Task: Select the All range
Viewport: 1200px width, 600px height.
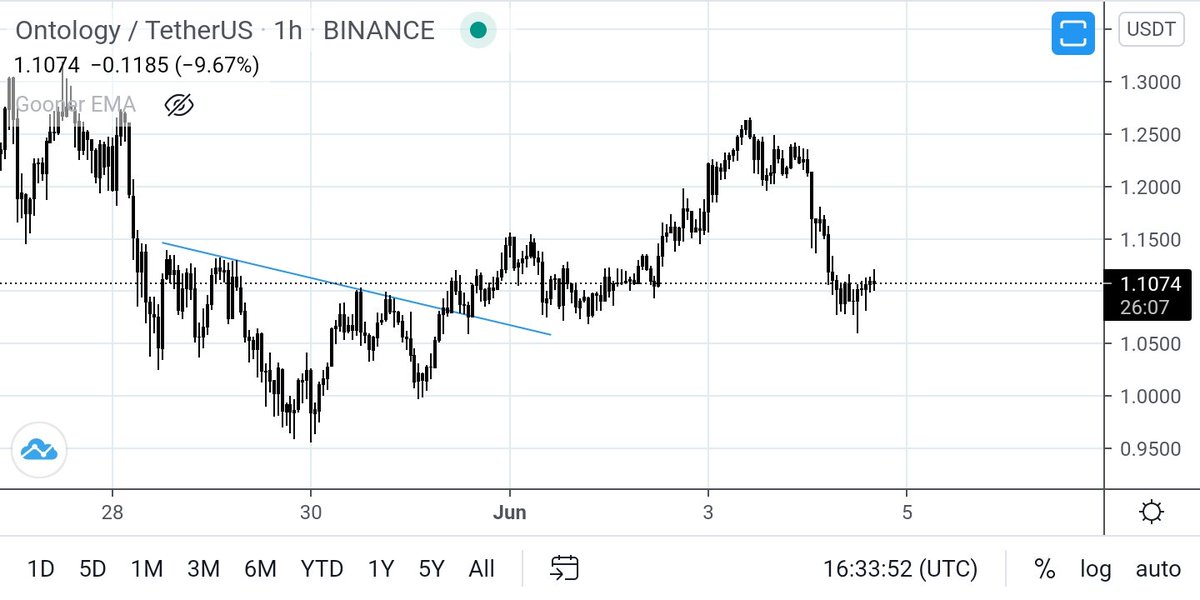Action: 481,568
